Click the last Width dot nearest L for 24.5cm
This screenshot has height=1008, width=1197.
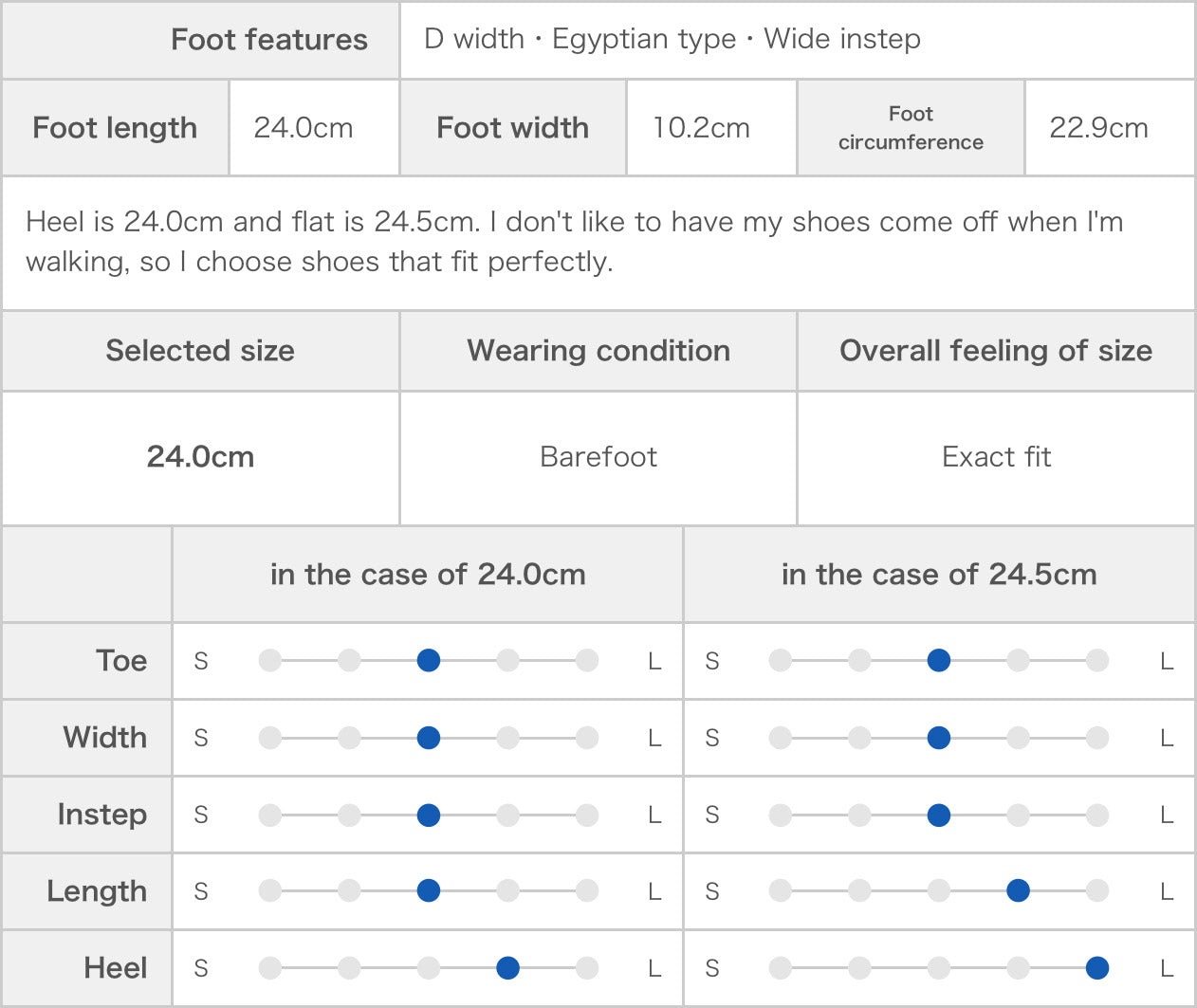click(1097, 738)
